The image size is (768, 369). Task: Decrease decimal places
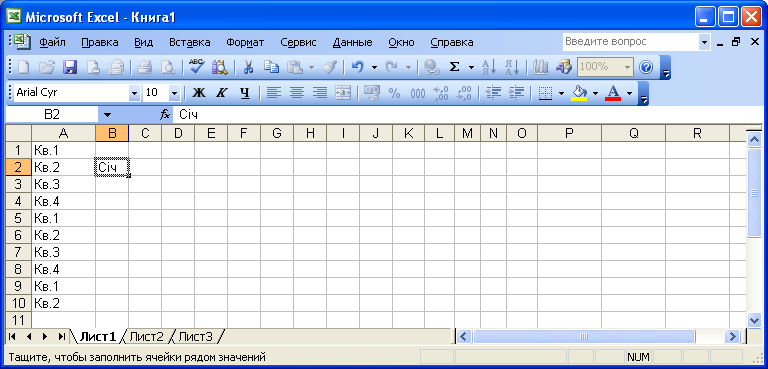(x=464, y=93)
